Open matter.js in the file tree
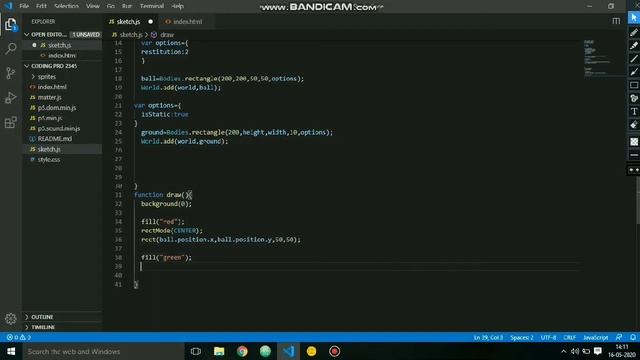This screenshot has height=360, width=640. (49, 97)
